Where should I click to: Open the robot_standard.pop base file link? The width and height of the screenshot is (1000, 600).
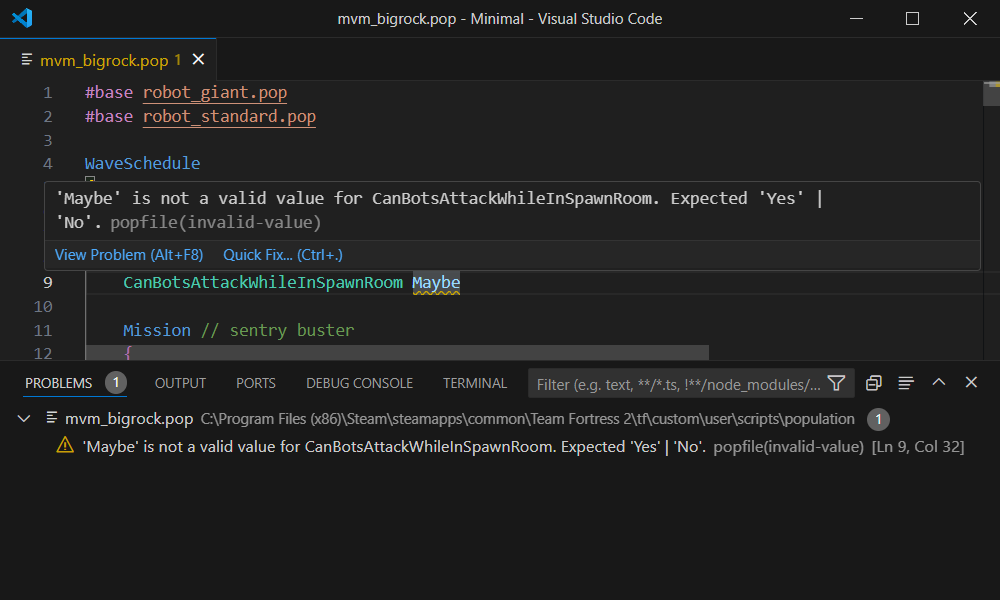click(x=229, y=117)
